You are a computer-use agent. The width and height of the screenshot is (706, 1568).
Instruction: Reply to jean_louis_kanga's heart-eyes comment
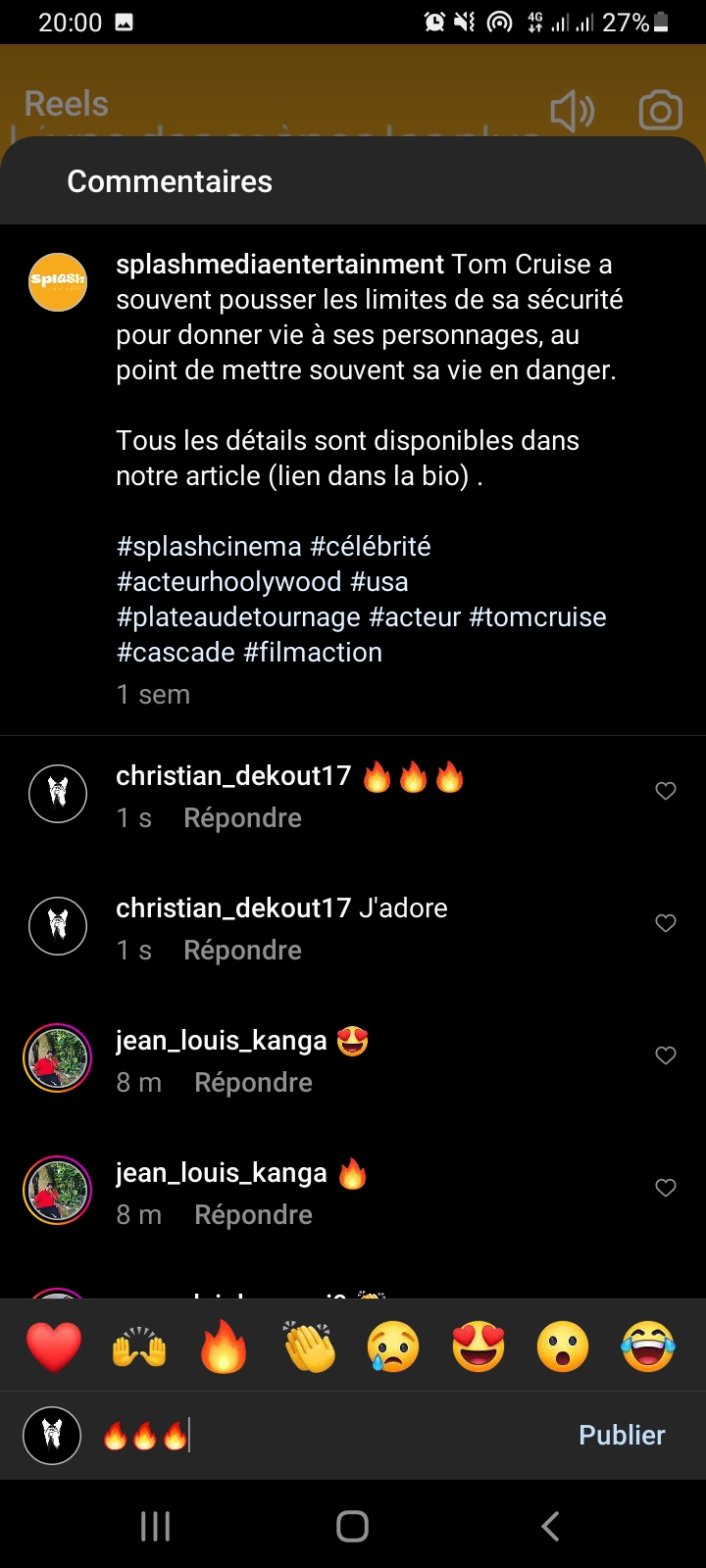click(x=253, y=1083)
